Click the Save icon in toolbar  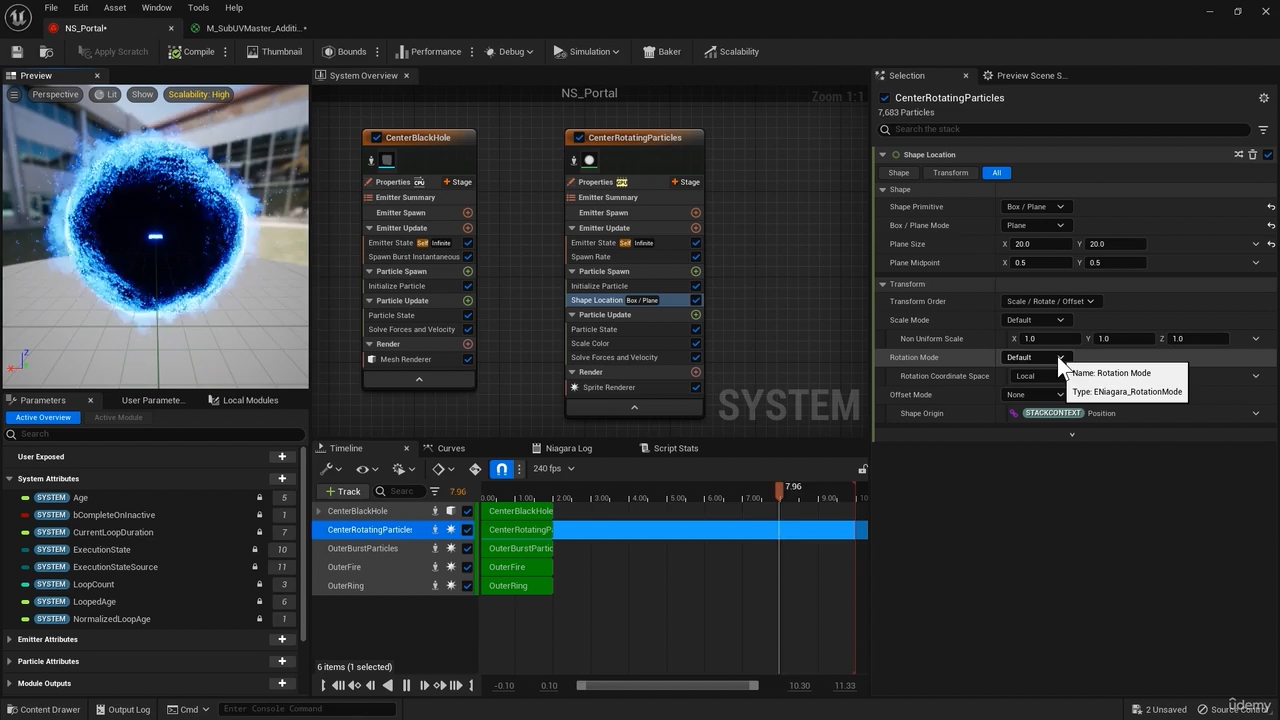[17, 52]
